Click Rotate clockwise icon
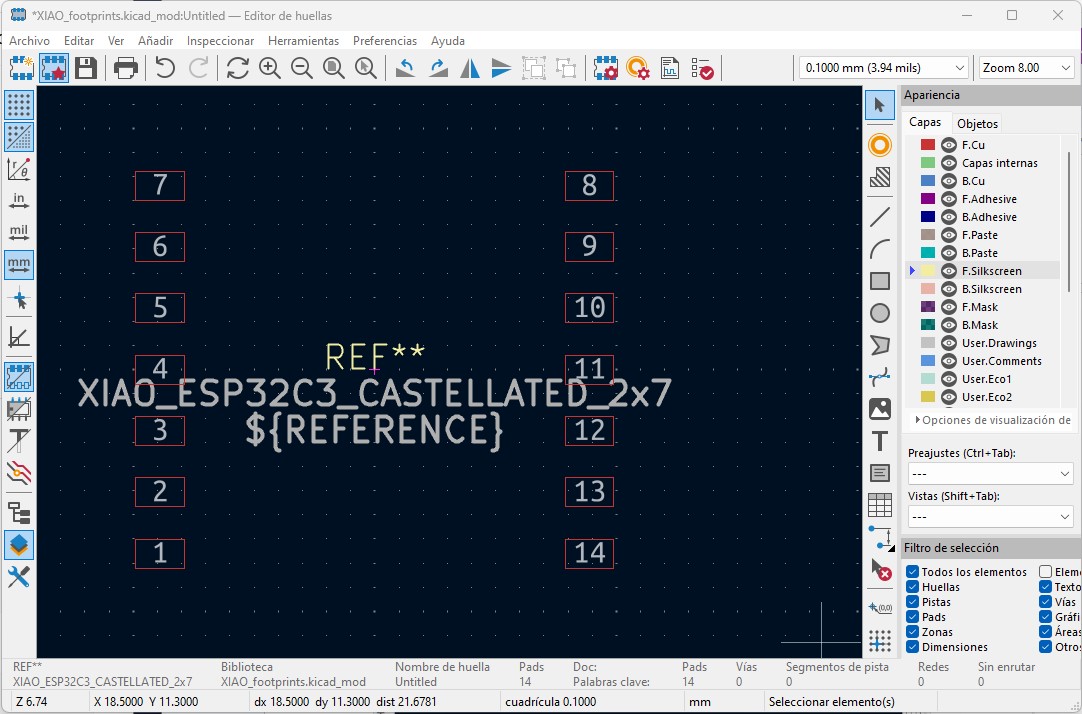 pos(437,68)
